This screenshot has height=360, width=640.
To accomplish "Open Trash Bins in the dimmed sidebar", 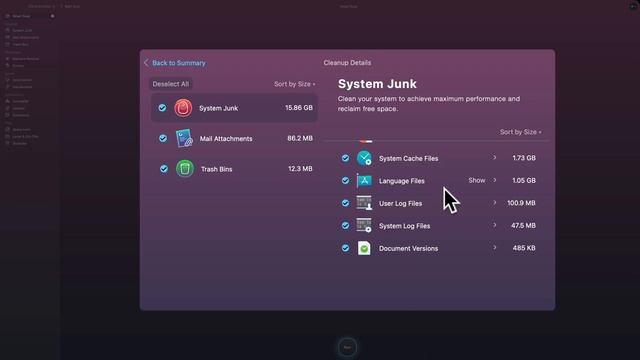I will pos(20,44).
